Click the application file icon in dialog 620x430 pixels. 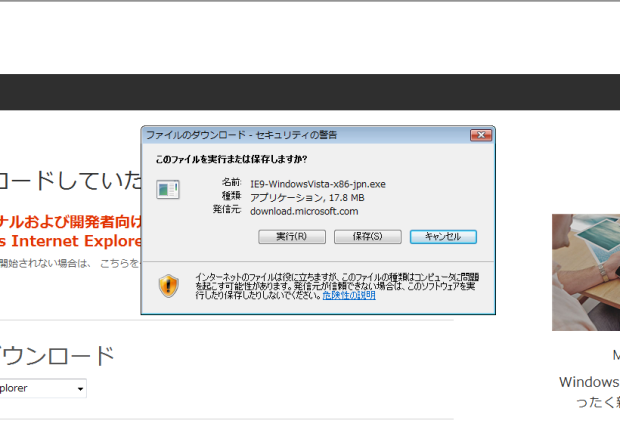tap(168, 189)
